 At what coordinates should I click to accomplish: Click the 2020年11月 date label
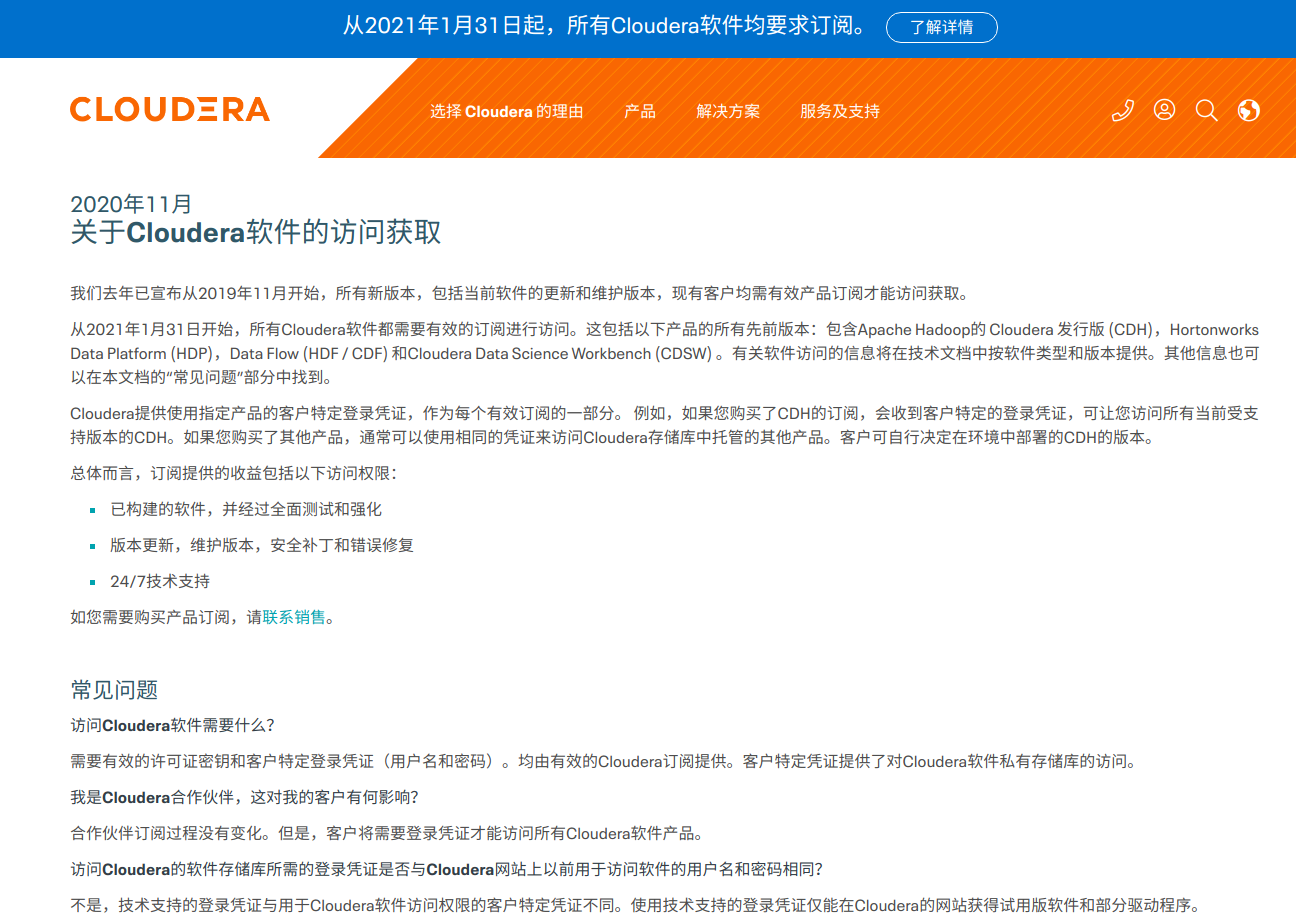point(132,202)
